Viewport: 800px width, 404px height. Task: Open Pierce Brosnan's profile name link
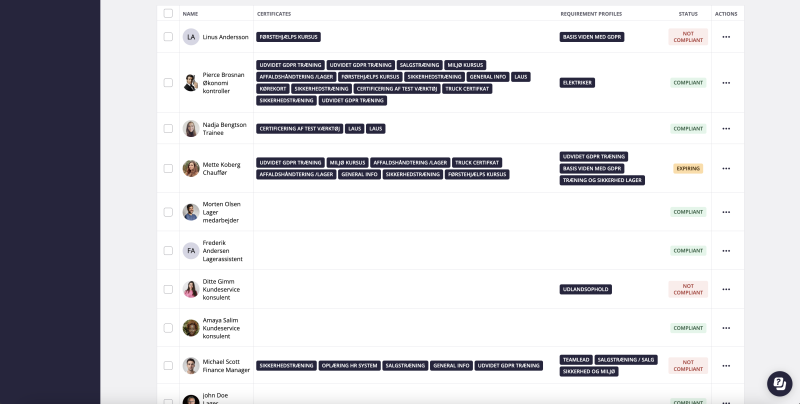(223, 75)
